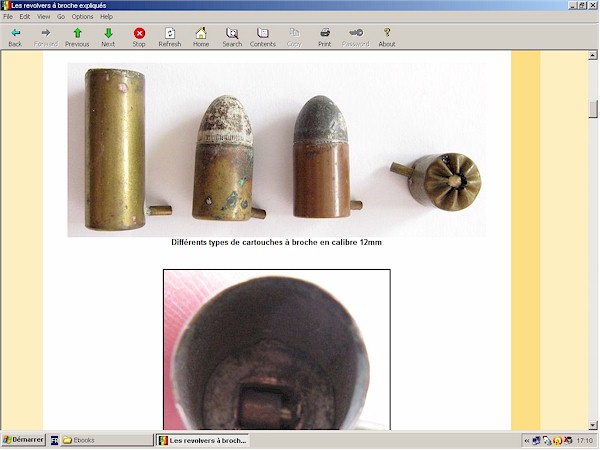Open the Options menu
The width and height of the screenshot is (600, 450).
point(82,16)
